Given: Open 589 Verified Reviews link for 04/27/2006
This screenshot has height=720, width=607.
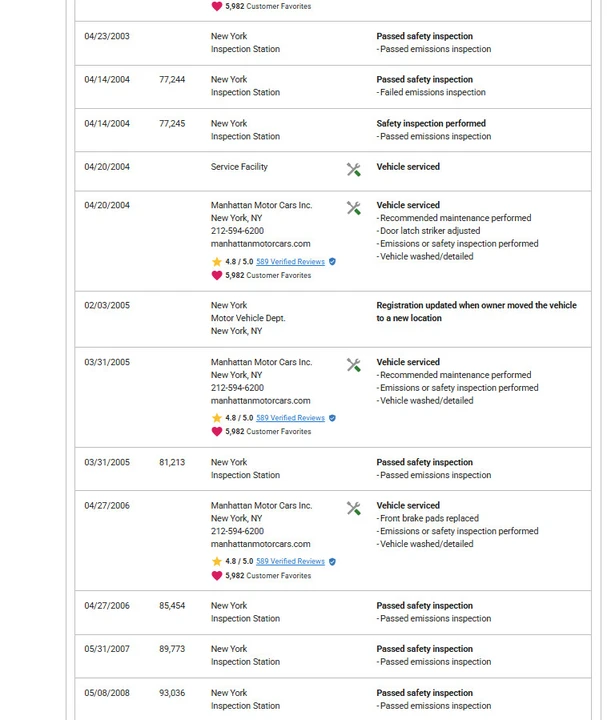Looking at the screenshot, I should coord(290,561).
